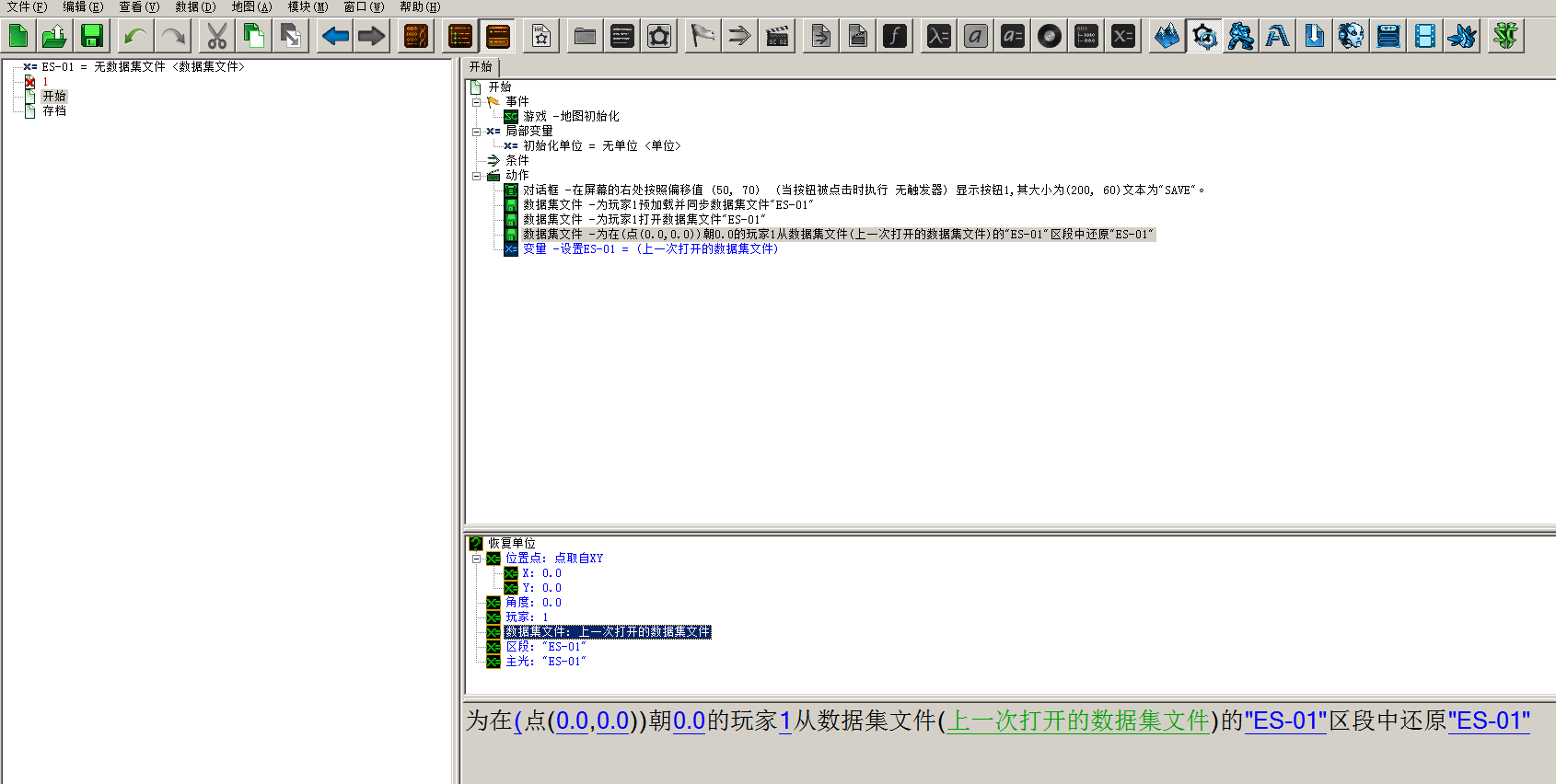1556x784 pixels.
Task: Open the 窗口(W) menu
Action: pos(365,6)
